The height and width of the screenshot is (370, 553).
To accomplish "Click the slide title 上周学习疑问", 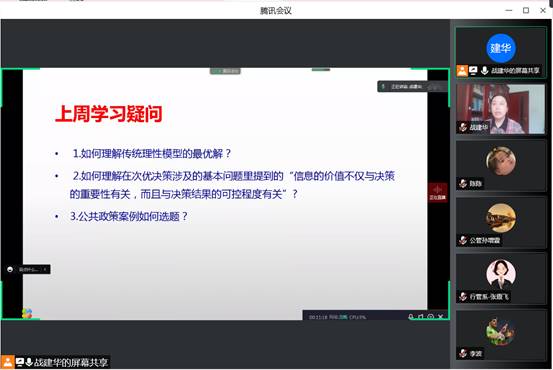I will 109,114.
